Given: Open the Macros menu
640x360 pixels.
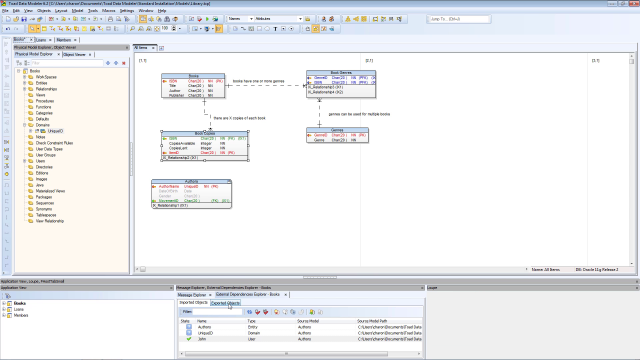Looking at the screenshot, I should point(109,11).
